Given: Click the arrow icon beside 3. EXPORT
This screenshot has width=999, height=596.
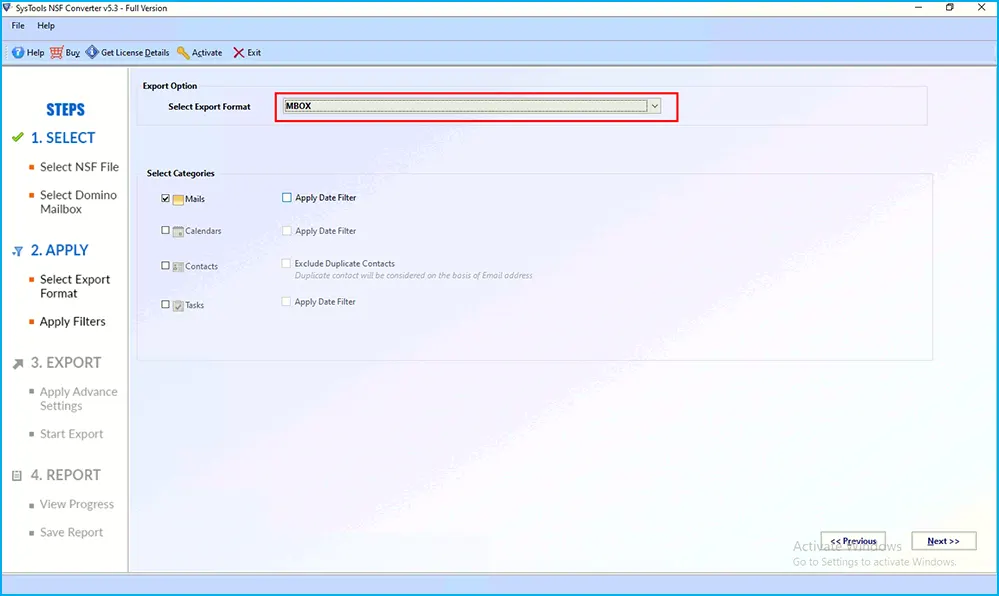Looking at the screenshot, I should [x=18, y=363].
